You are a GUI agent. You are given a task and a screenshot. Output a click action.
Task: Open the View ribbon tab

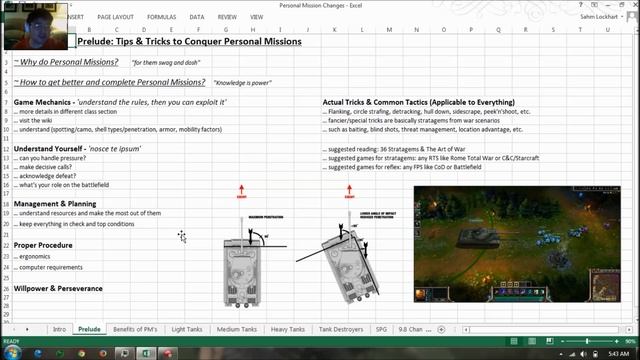tap(256, 17)
